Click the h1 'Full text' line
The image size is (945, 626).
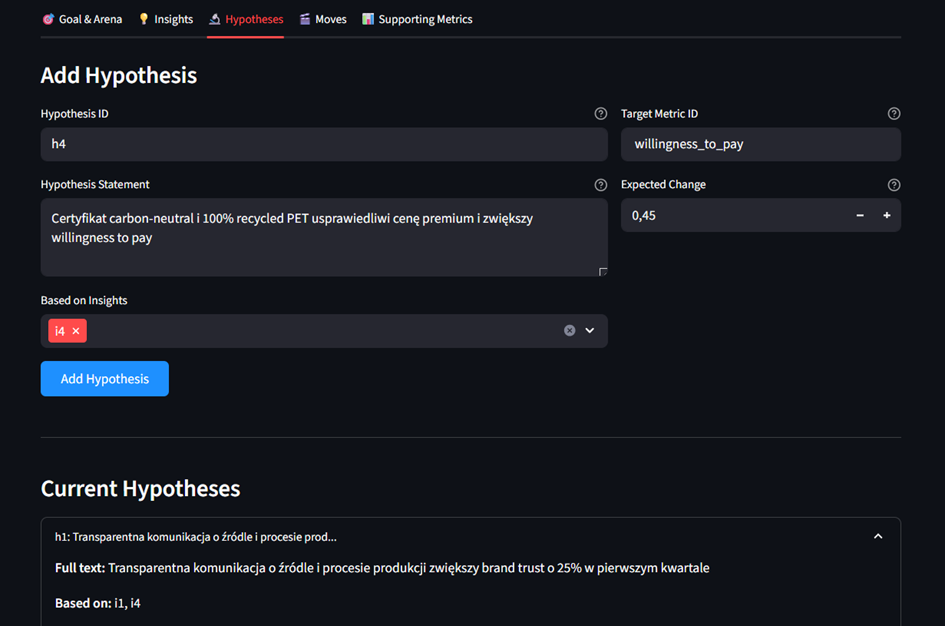[x=382, y=568]
